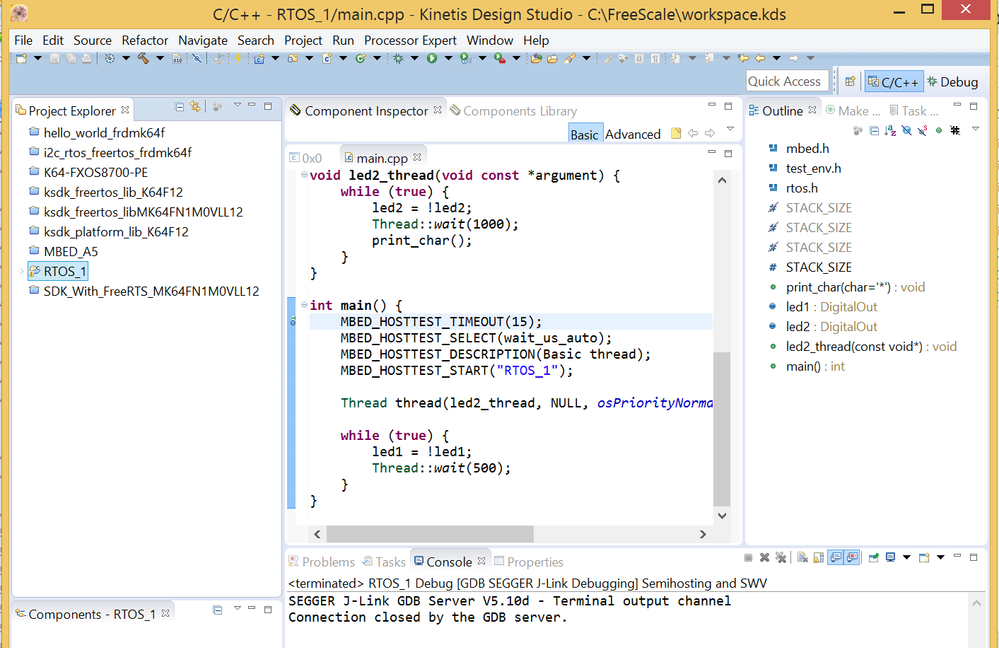Toggle Hide Static Members in Outline toolbar

click(x=922, y=131)
